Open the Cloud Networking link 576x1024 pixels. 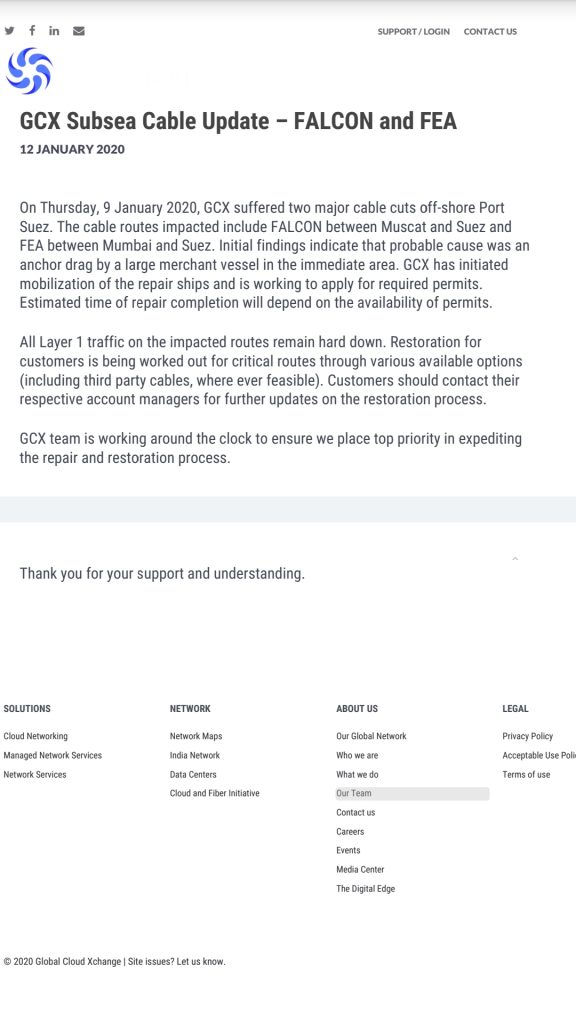35,736
